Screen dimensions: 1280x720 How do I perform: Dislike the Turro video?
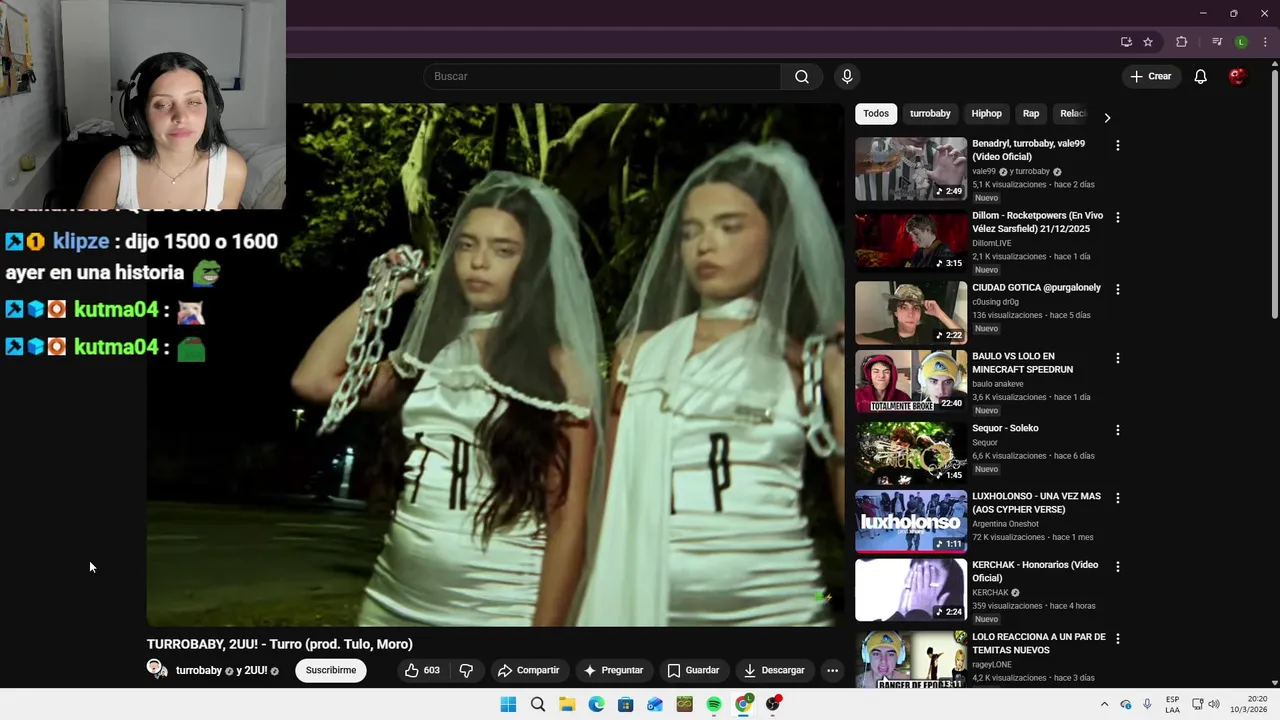466,670
